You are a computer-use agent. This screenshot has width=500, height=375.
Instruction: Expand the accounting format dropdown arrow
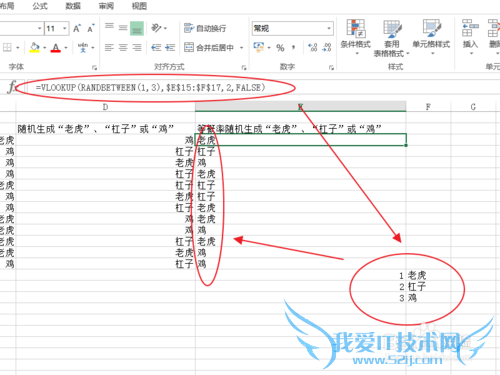(x=269, y=48)
